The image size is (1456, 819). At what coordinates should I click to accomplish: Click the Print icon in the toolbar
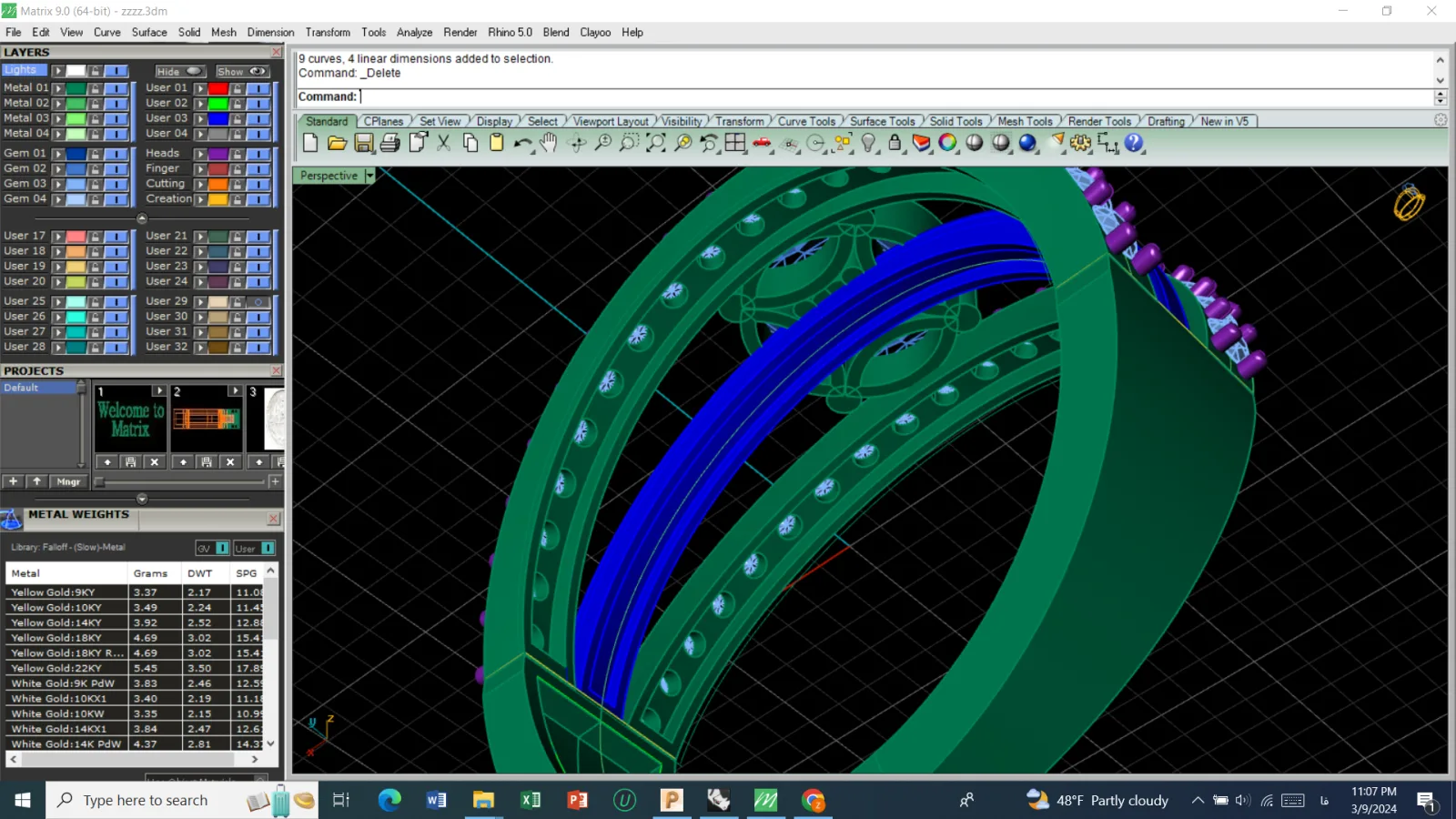(x=390, y=143)
